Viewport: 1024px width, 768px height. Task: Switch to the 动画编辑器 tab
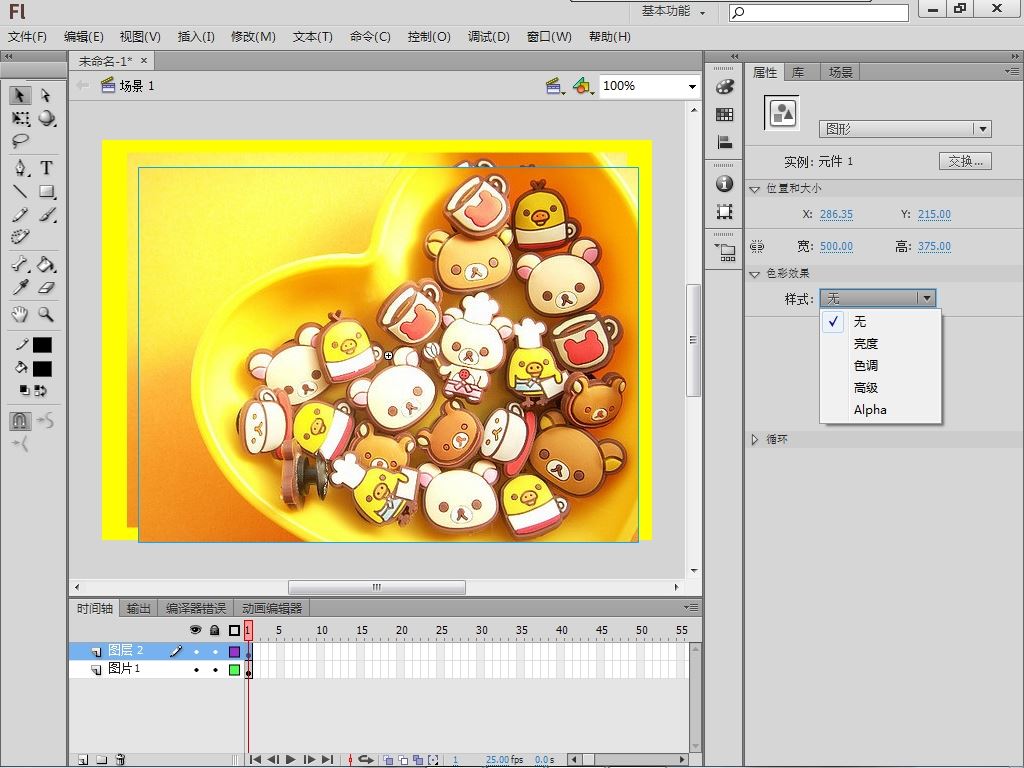click(x=272, y=609)
